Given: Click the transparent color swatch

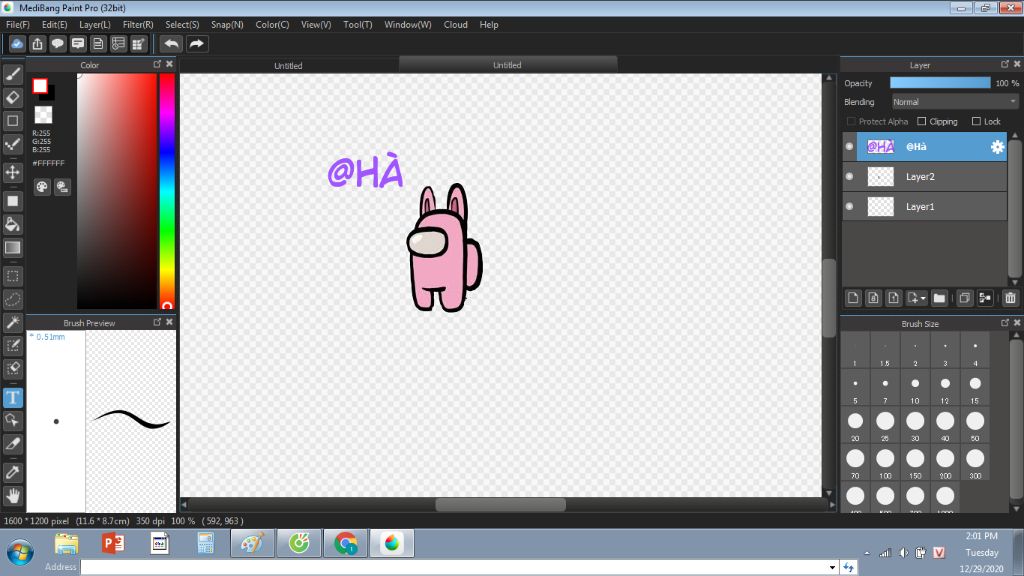Looking at the screenshot, I should point(43,115).
